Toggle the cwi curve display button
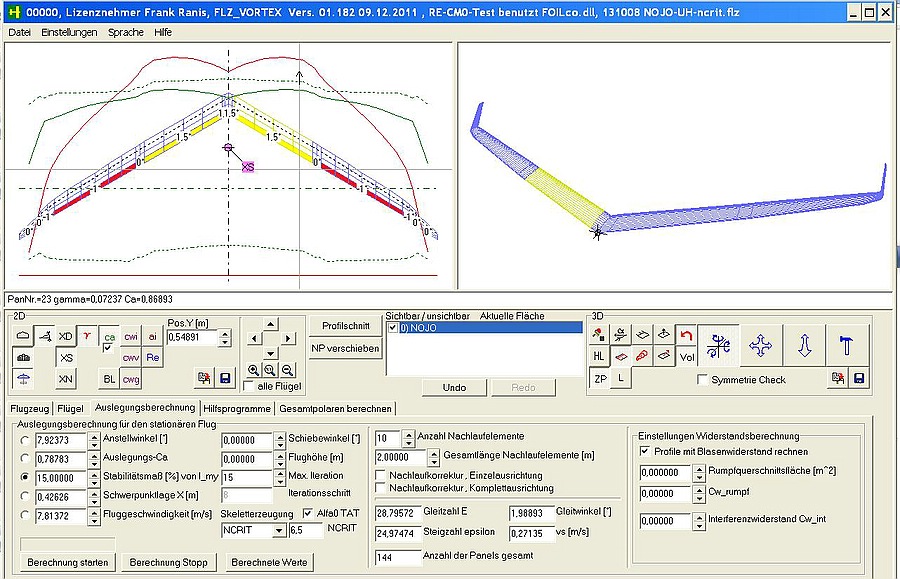Viewport: 900px width, 579px height. tap(131, 337)
